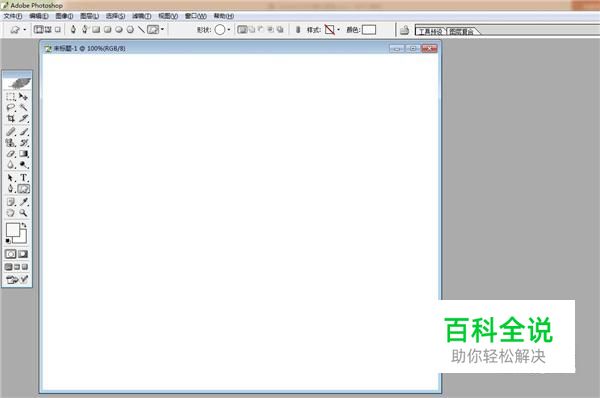600x398 pixels.
Task: Switch to Full Screen with menu bar mode
Action: [x=17, y=267]
